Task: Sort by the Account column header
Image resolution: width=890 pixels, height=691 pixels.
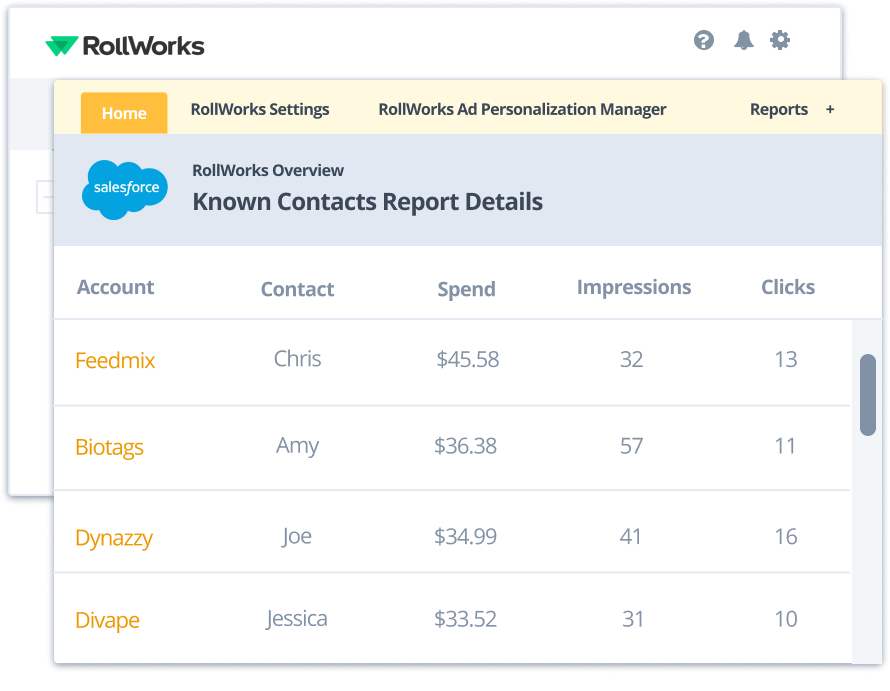Action: [x=115, y=287]
